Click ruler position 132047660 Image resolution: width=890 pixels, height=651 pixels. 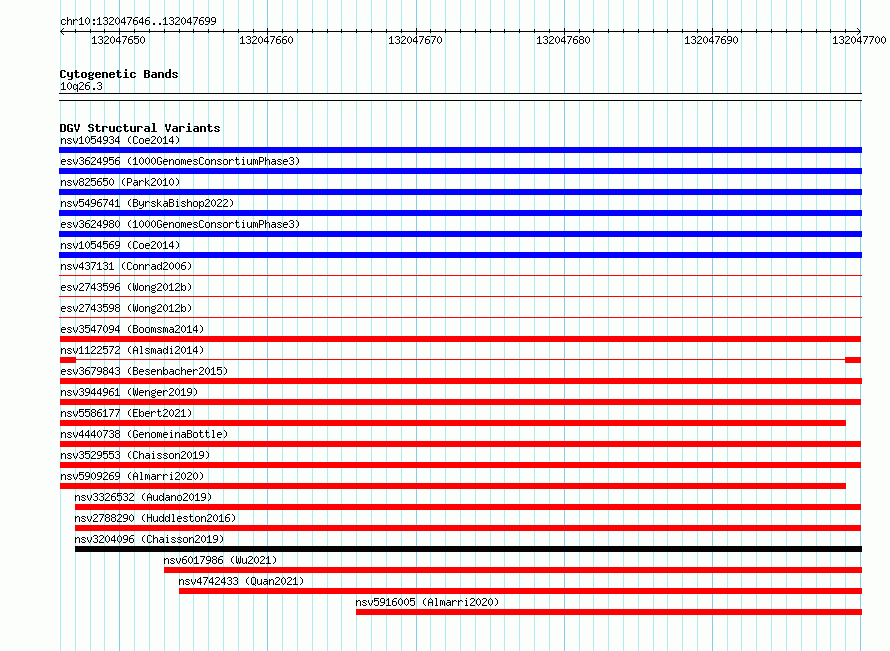click(x=266, y=40)
